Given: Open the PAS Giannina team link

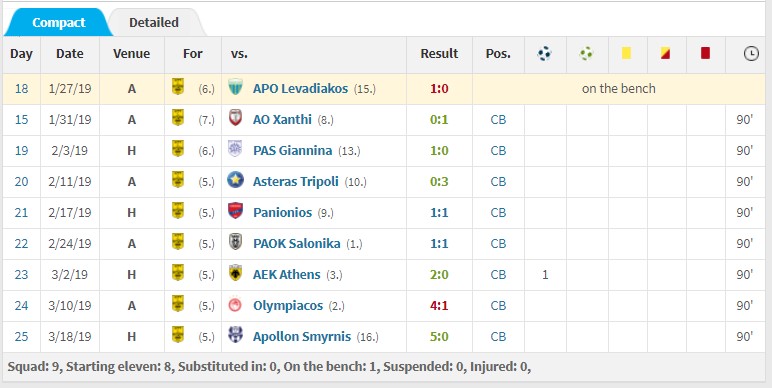Looking at the screenshot, I should 292,150.
